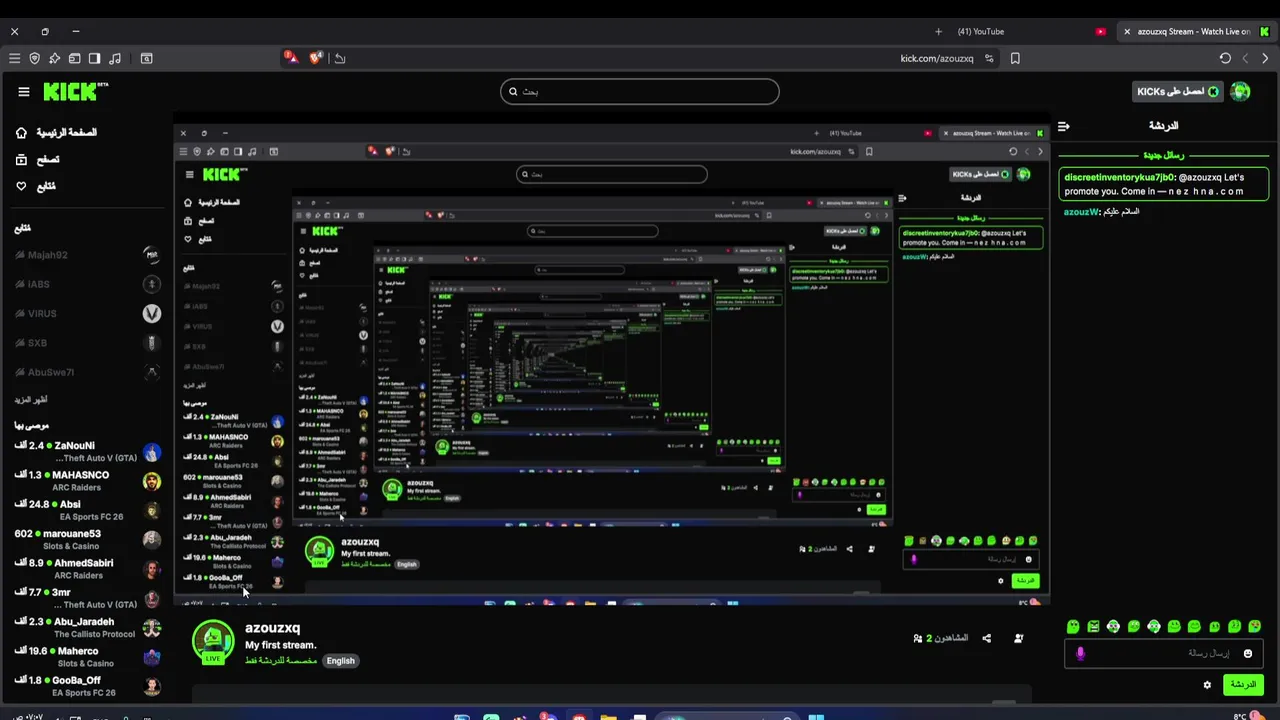Click the follow user icon beside share
This screenshot has height=720, width=1280.
1018,638
